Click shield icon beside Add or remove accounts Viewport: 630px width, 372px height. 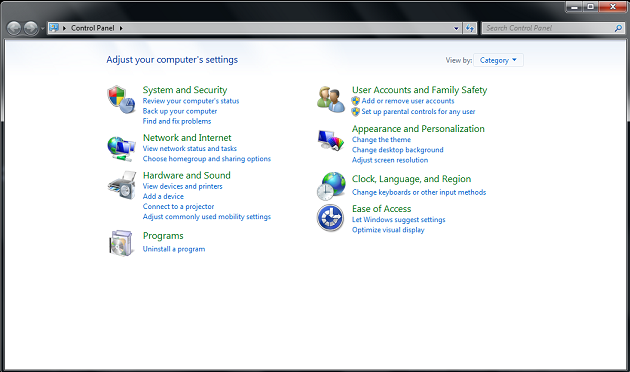pyautogui.click(x=355, y=101)
